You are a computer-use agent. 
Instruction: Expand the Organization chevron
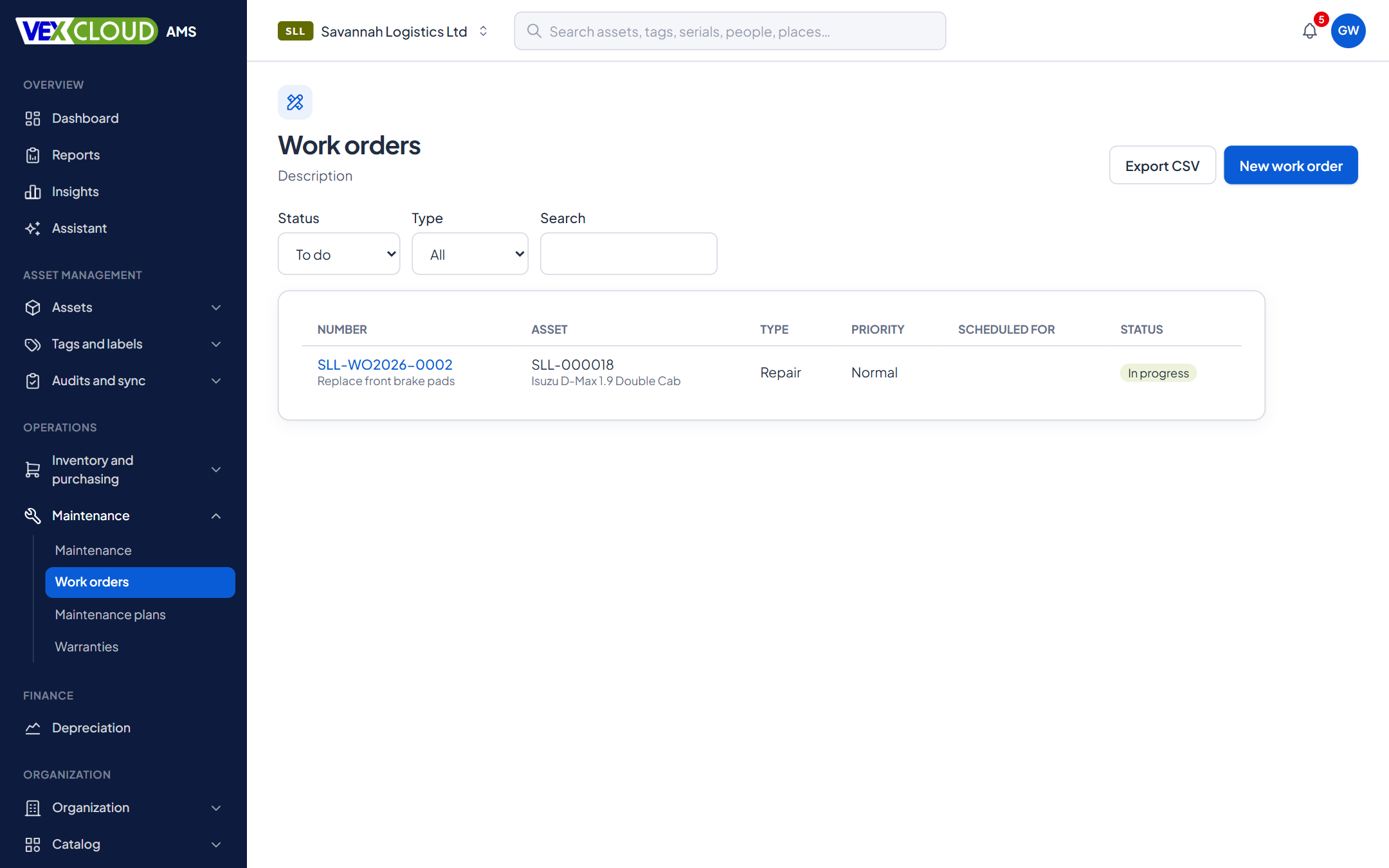(216, 808)
